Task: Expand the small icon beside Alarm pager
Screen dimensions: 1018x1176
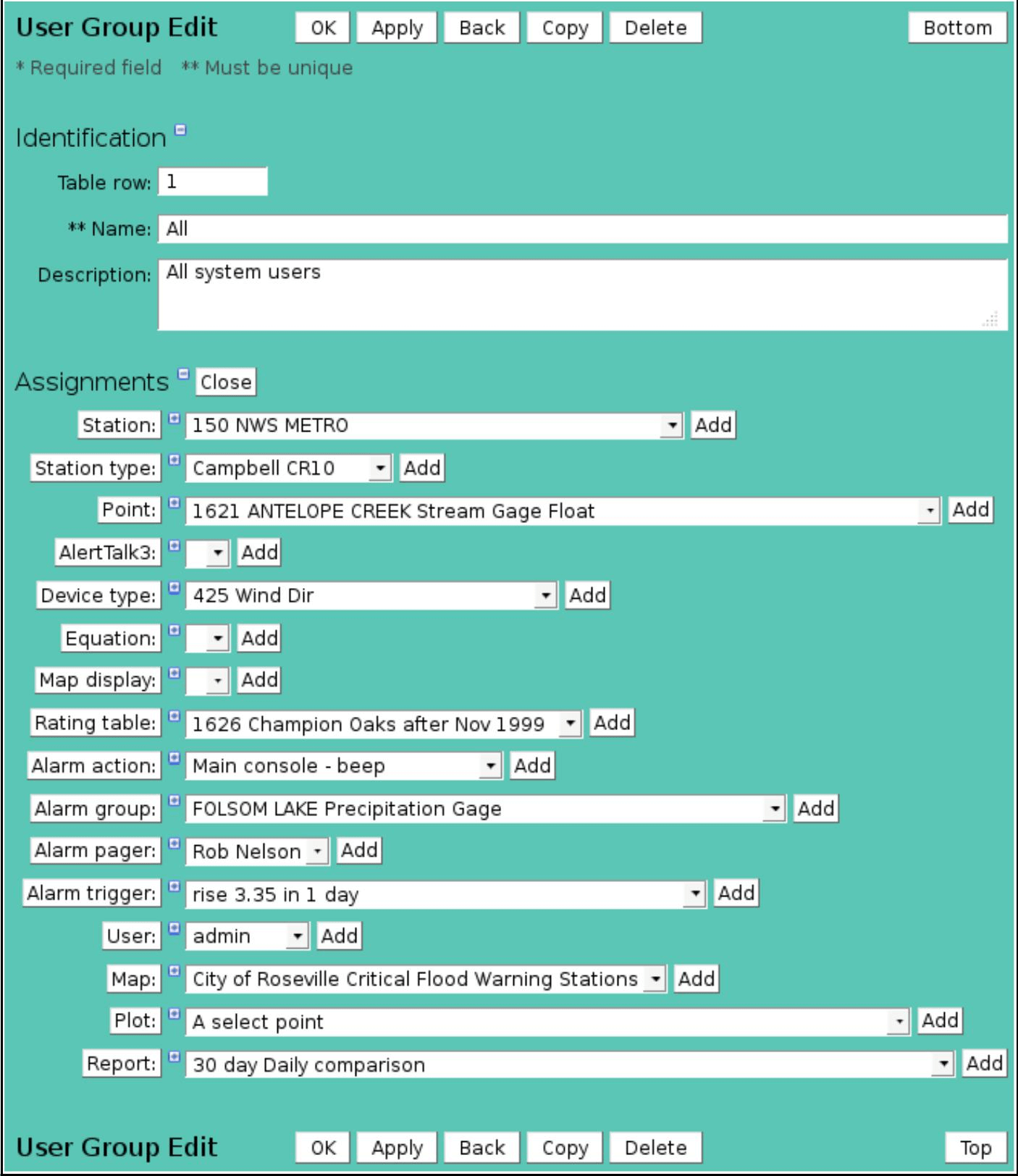Action: [174, 843]
